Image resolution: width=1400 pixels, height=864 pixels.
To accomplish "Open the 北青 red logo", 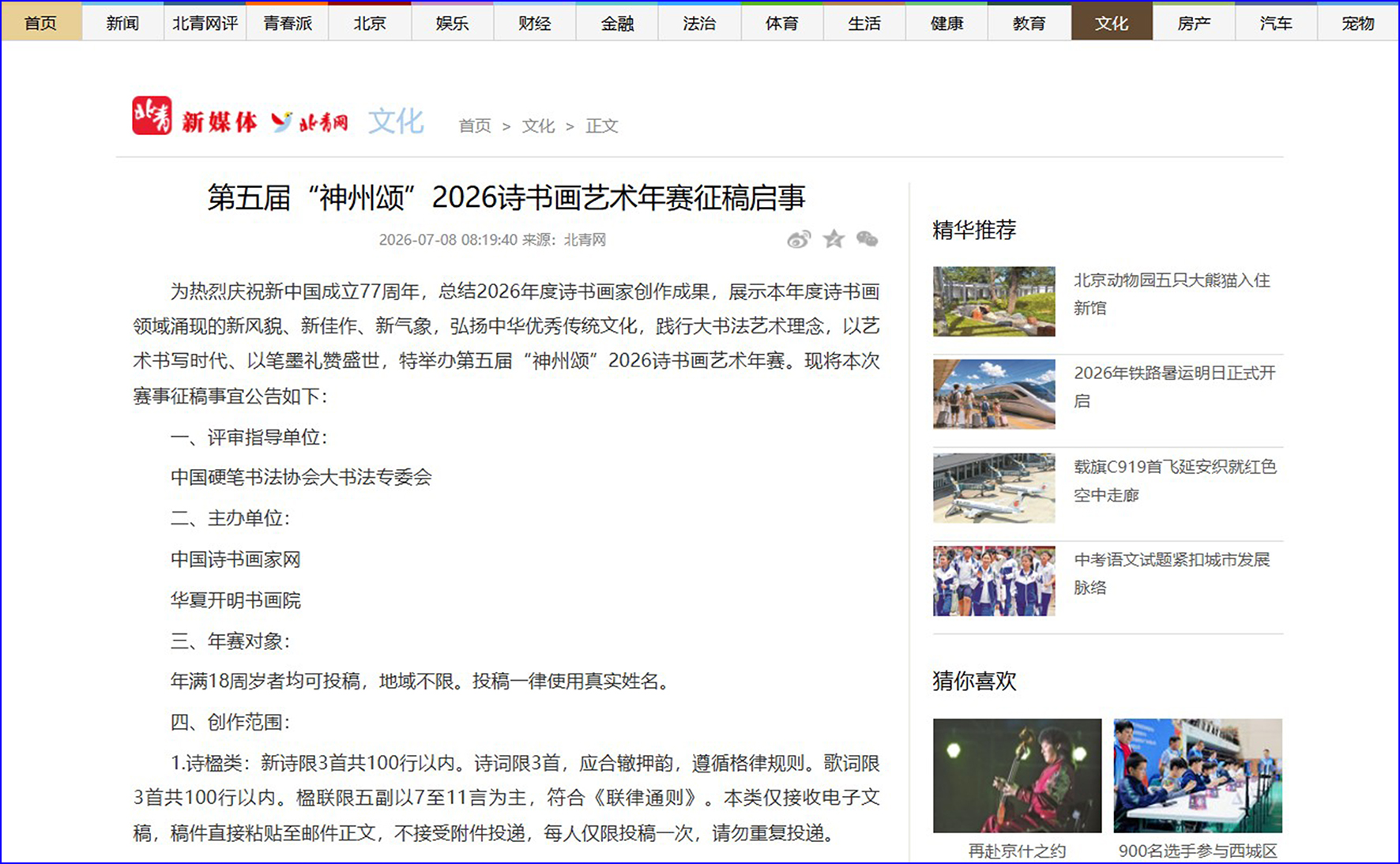I will point(152,115).
